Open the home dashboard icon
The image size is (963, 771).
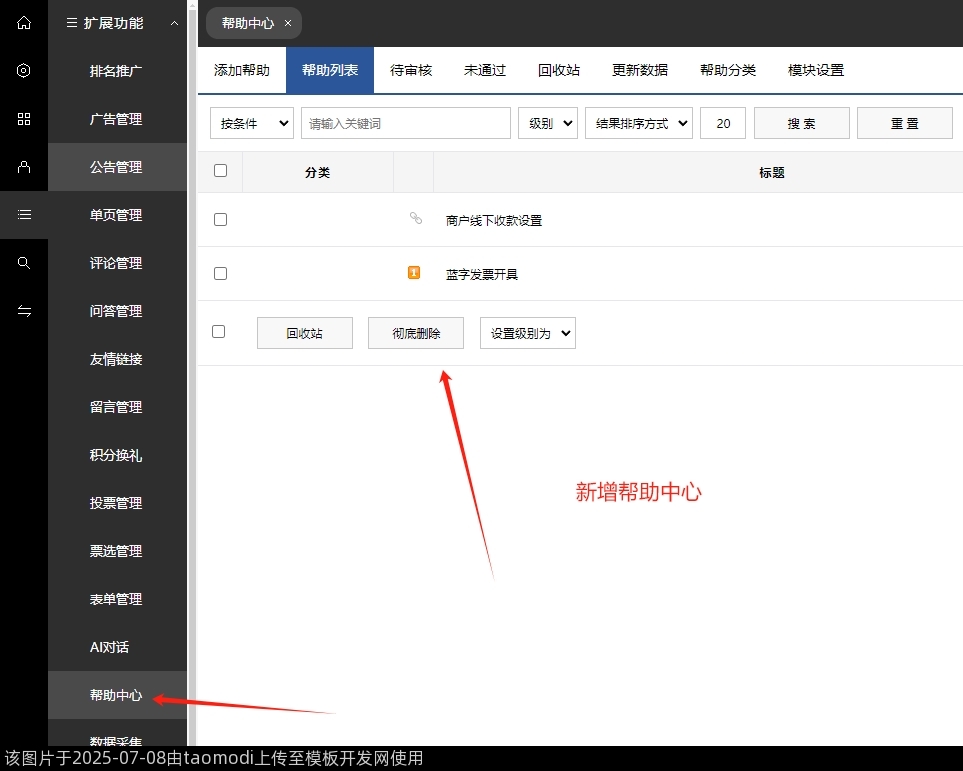click(23, 23)
